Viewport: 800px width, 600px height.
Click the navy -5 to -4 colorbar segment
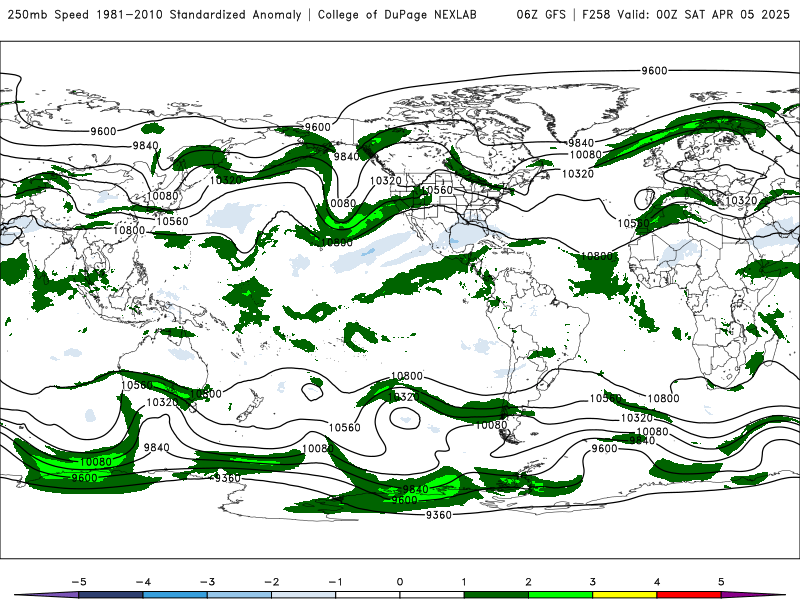(111, 595)
